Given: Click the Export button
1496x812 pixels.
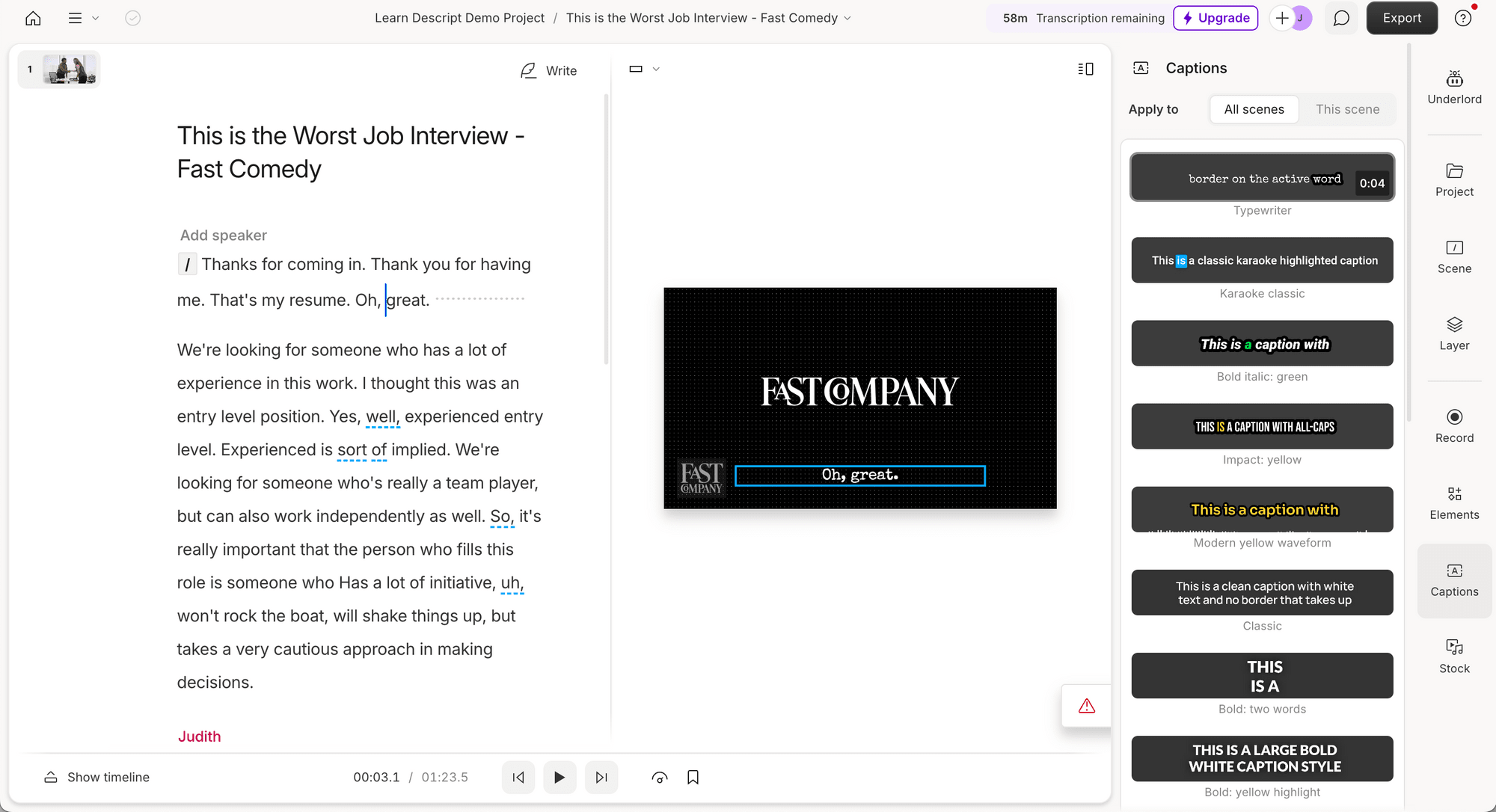Looking at the screenshot, I should pyautogui.click(x=1402, y=18).
